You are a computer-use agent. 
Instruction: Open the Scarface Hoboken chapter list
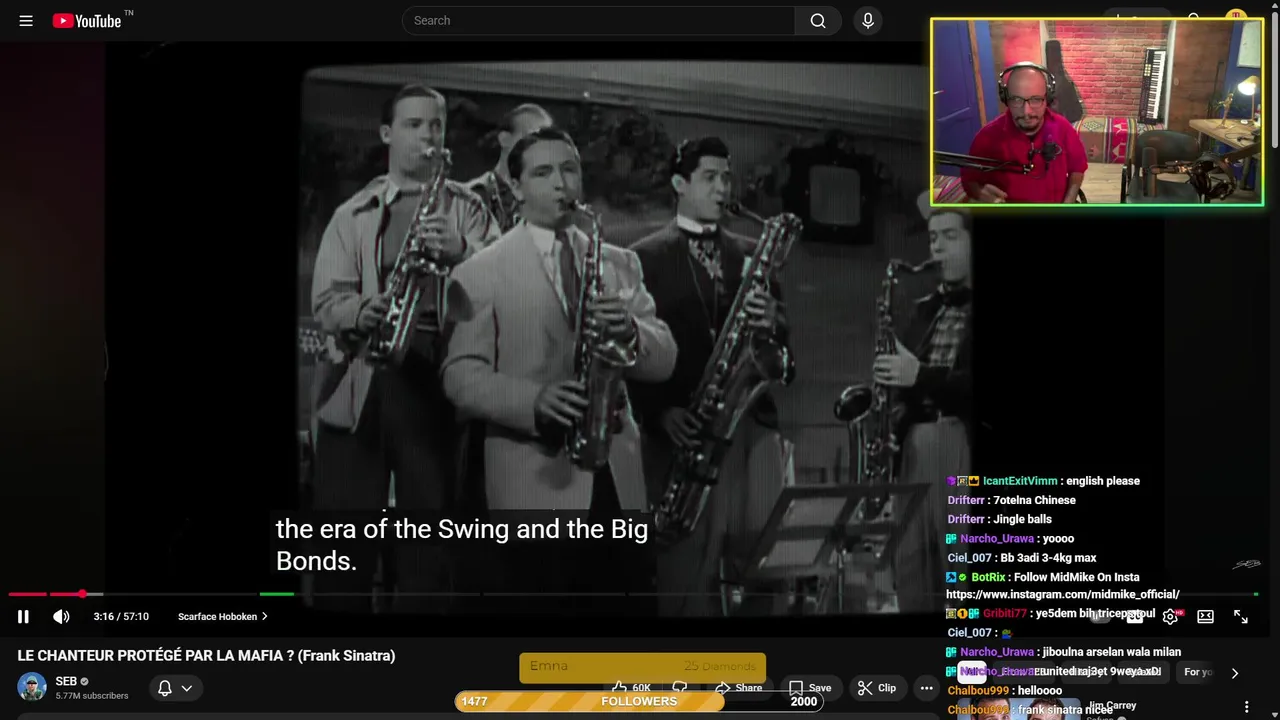pyautogui.click(x=223, y=617)
